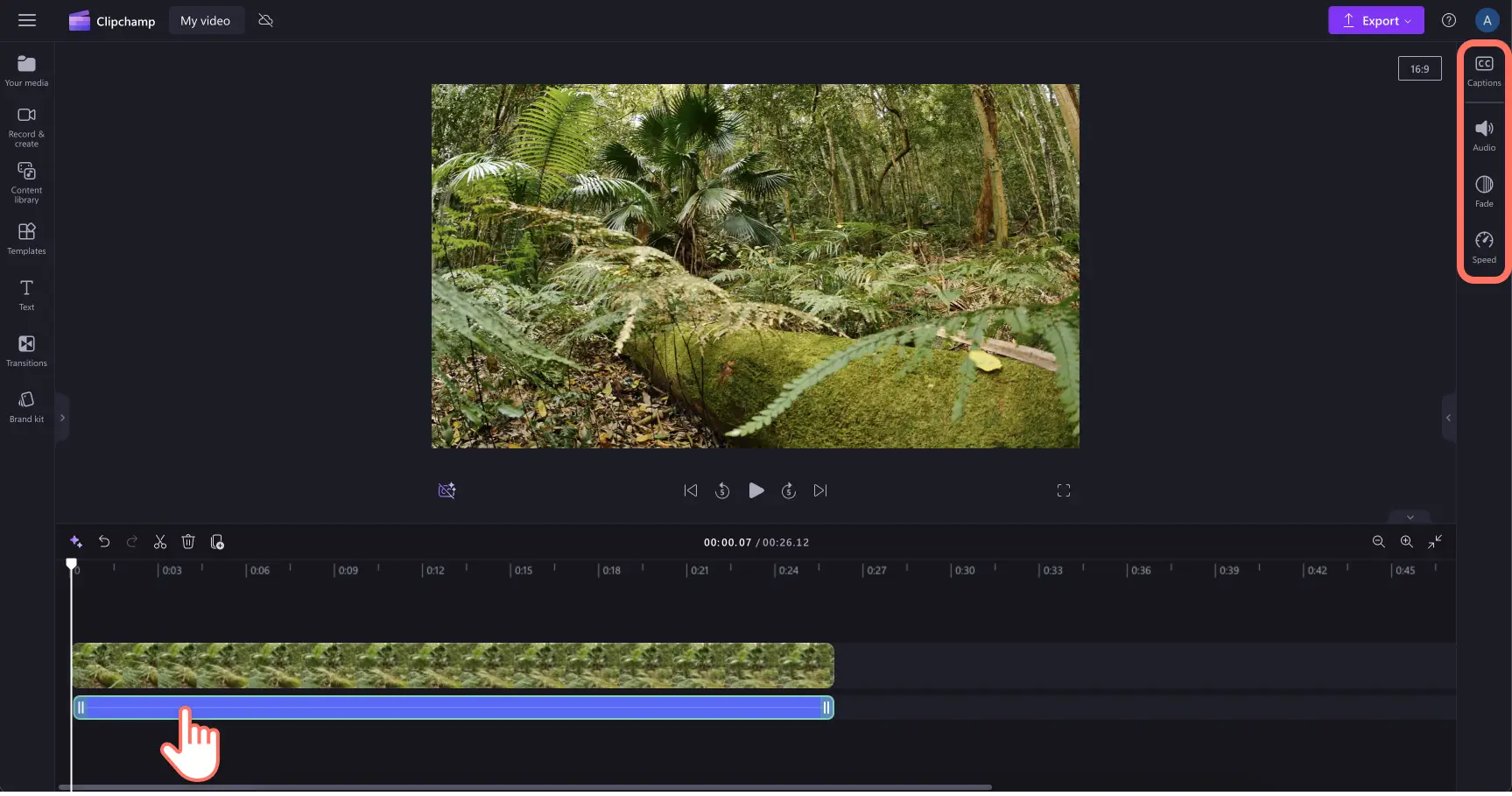The image size is (1512, 796).
Task: Expand the left sidebar panel arrow
Action: tap(62, 418)
